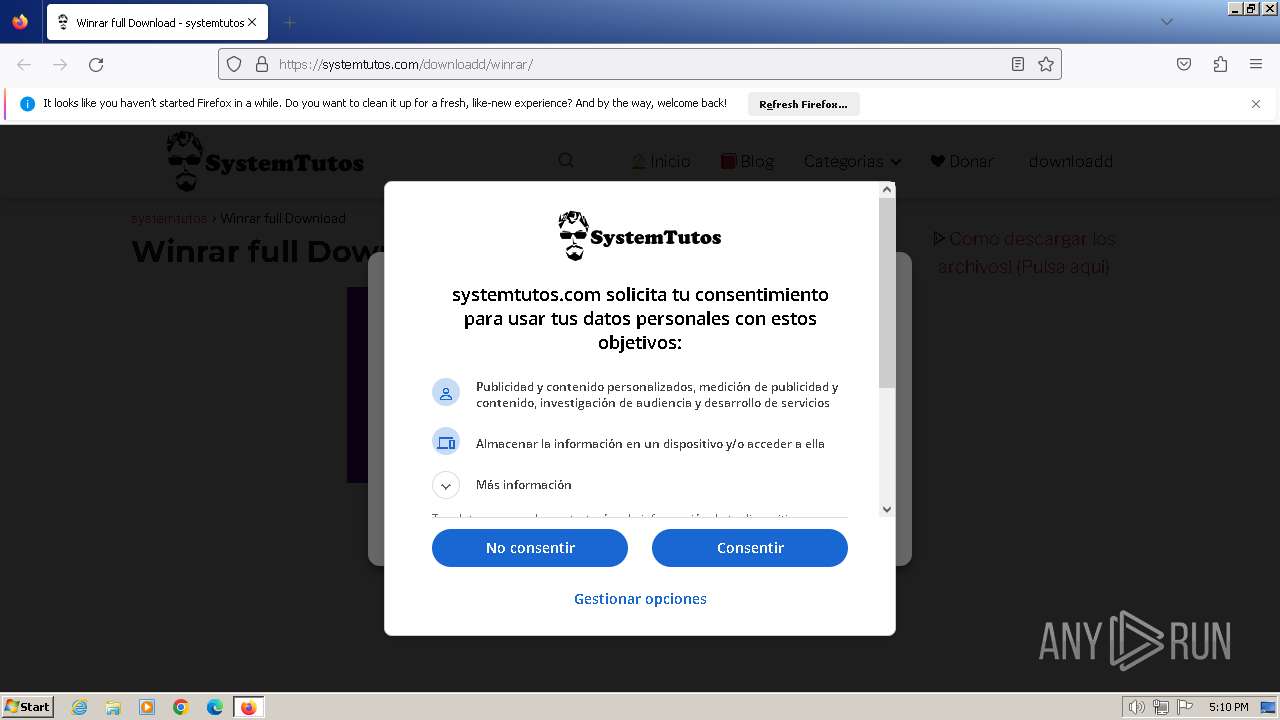1280x720 pixels.
Task: Click the Firefox logo in title bar
Action: (x=20, y=21)
